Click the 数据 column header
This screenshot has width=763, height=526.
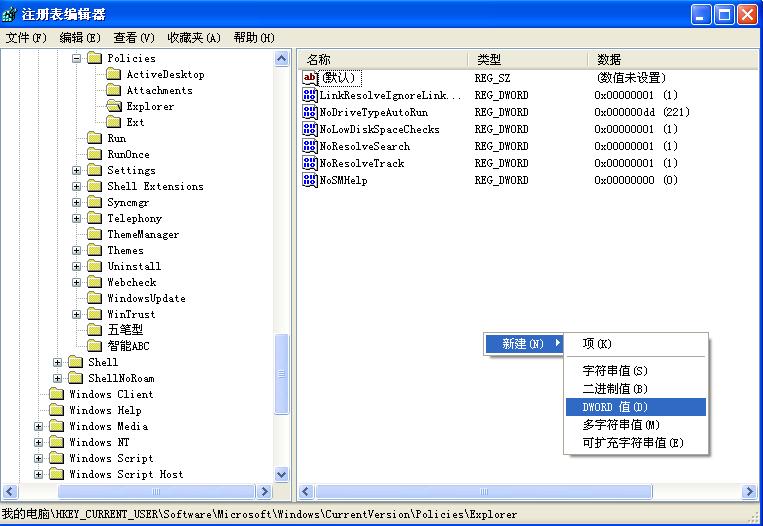(x=673, y=60)
